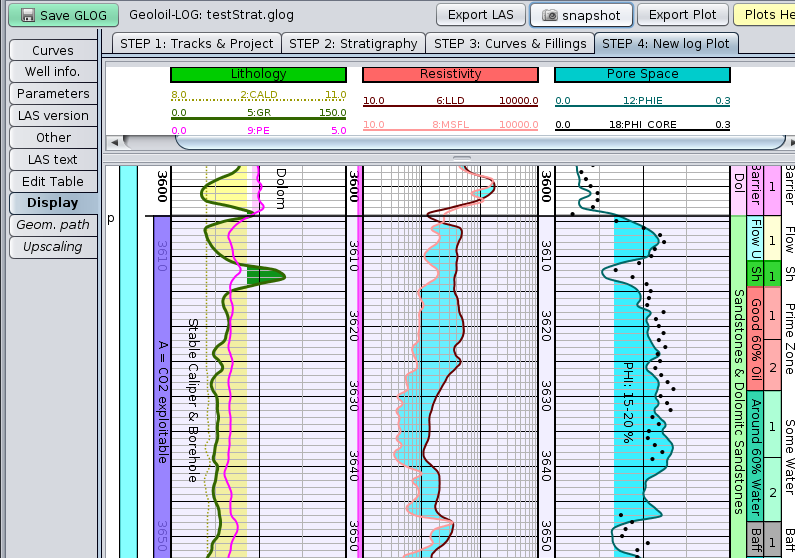
Task: Click the floppy disk icon in Save GLOG
Action: coord(27,15)
